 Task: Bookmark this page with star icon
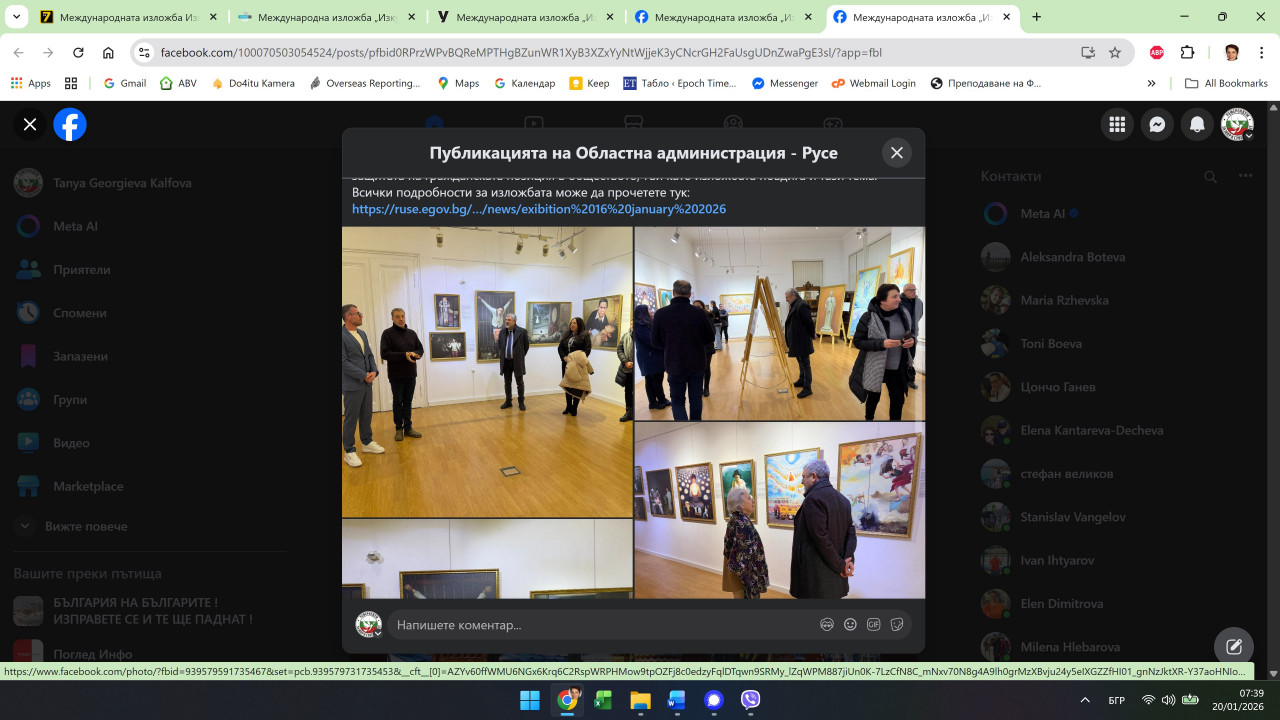pos(1115,53)
